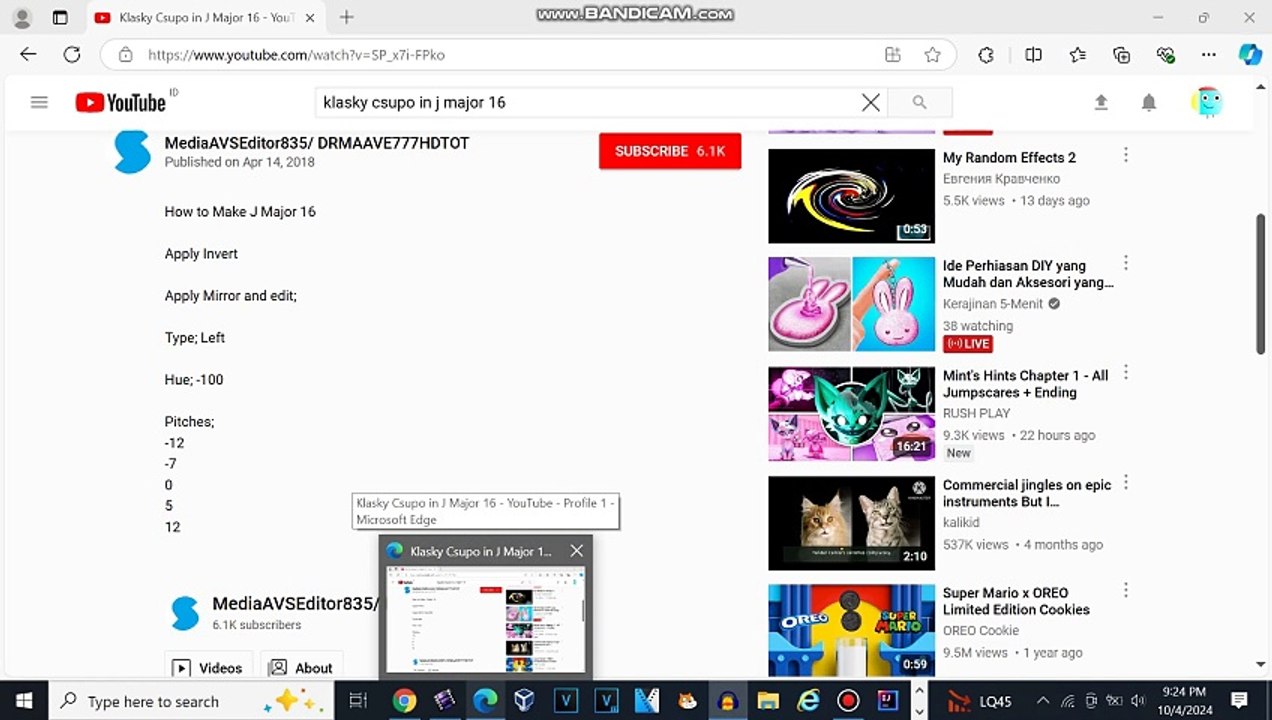This screenshot has width=1272, height=720.
Task: Clear the YouTube search text with X
Action: (871, 102)
